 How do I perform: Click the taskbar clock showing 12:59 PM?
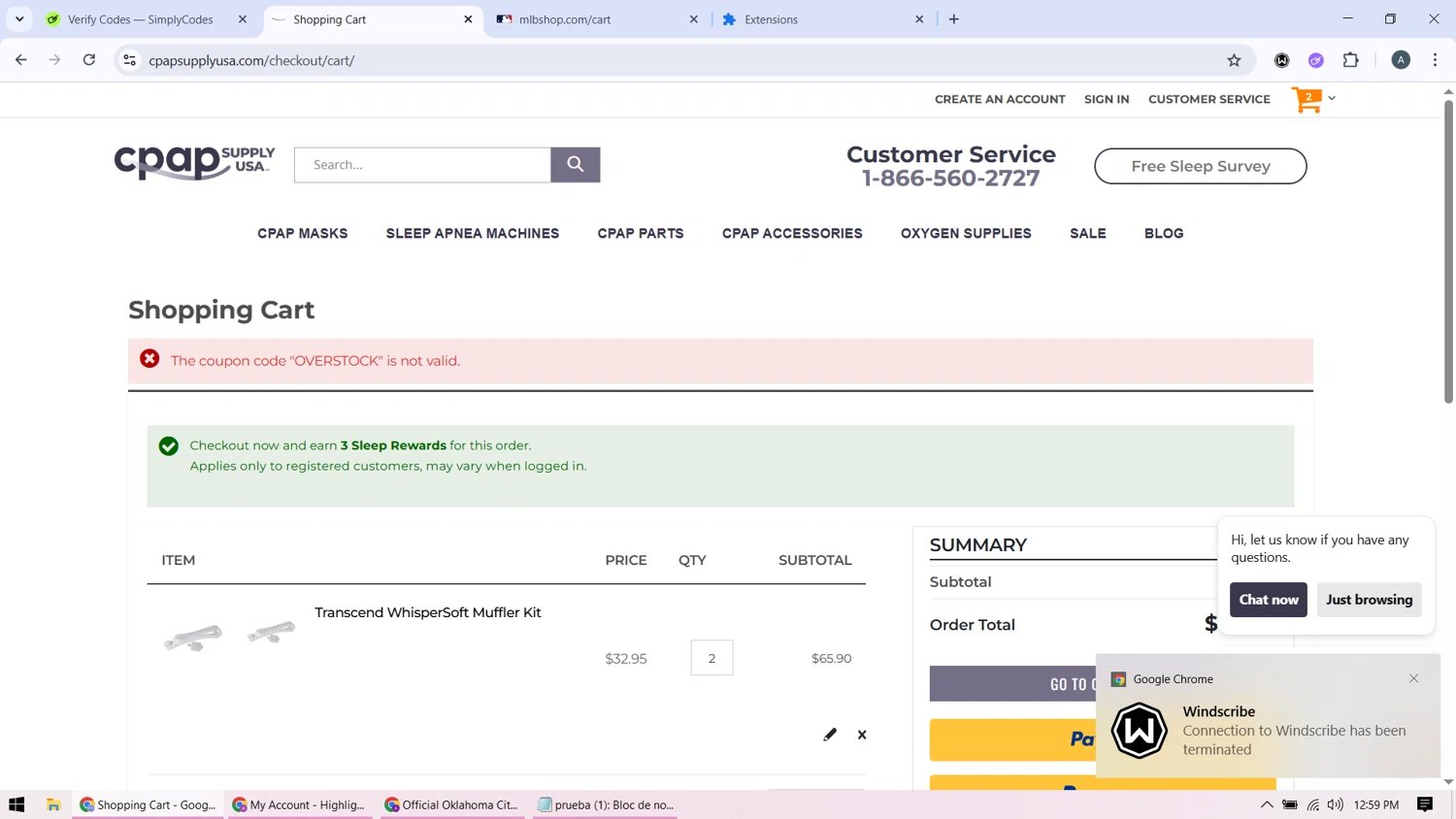[1376, 804]
